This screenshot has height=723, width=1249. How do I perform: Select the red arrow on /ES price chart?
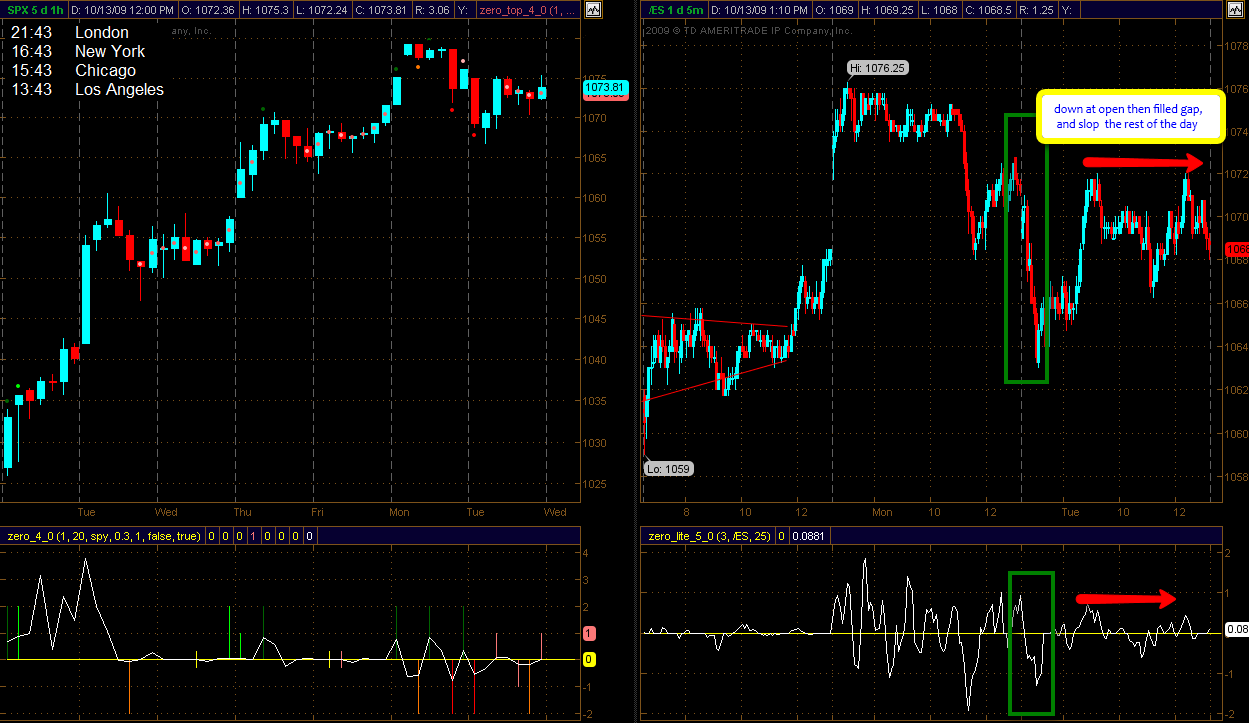[1142, 162]
